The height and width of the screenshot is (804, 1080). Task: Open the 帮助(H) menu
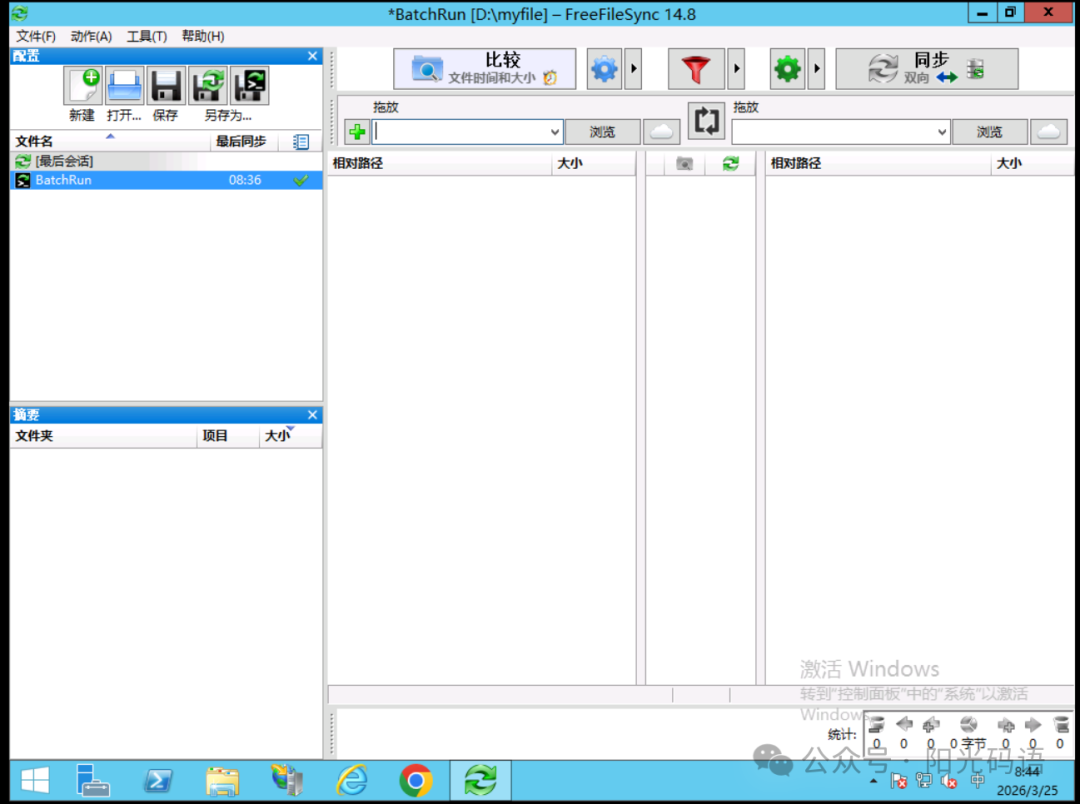point(202,37)
